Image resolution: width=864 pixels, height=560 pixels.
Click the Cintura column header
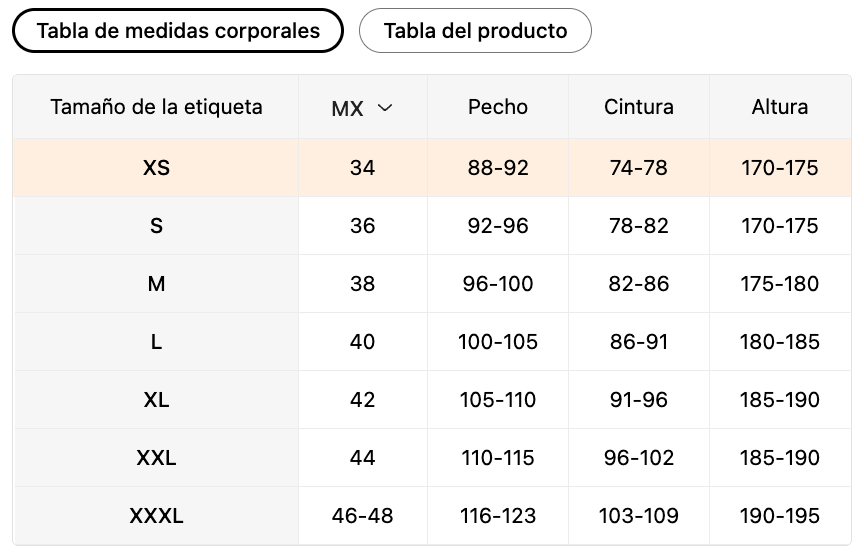[639, 107]
